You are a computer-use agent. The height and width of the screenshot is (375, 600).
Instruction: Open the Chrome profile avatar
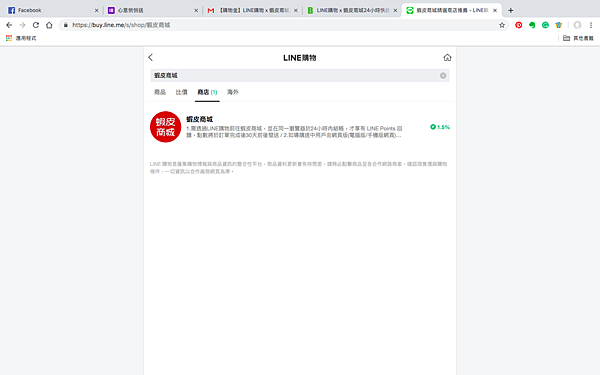(577, 25)
